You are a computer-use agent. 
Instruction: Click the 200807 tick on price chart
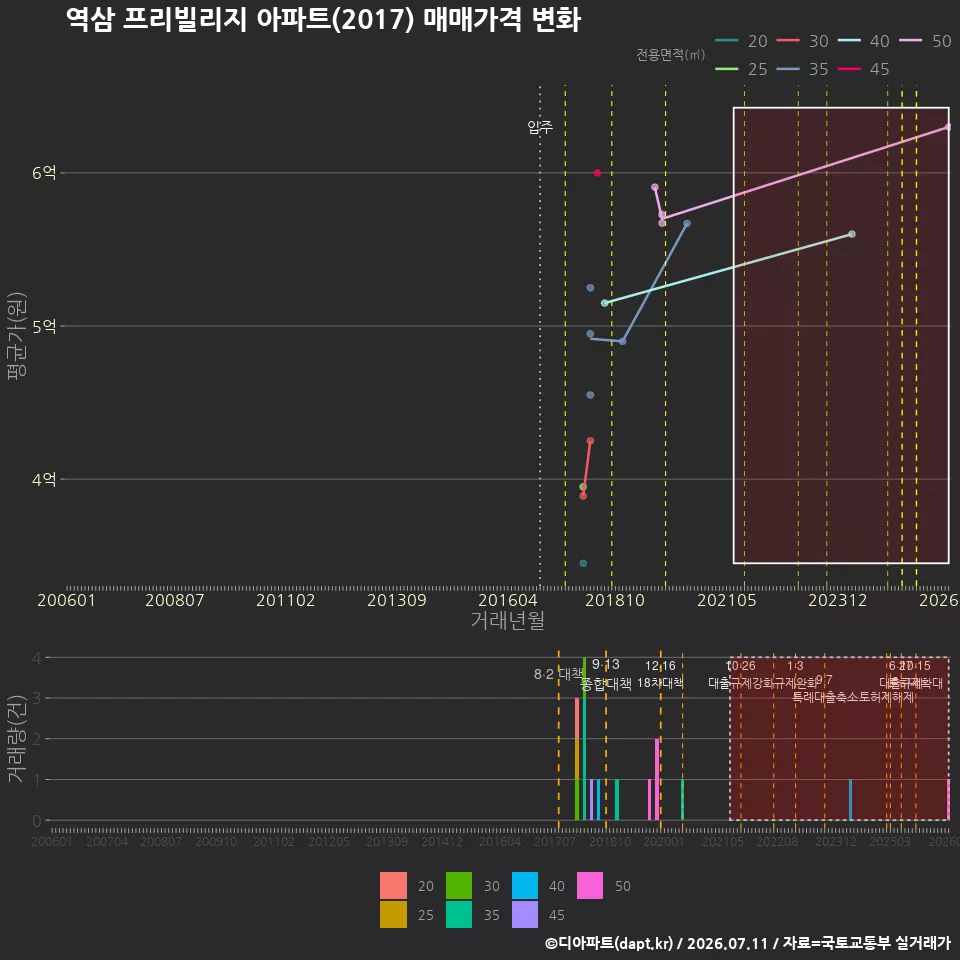coord(174,600)
